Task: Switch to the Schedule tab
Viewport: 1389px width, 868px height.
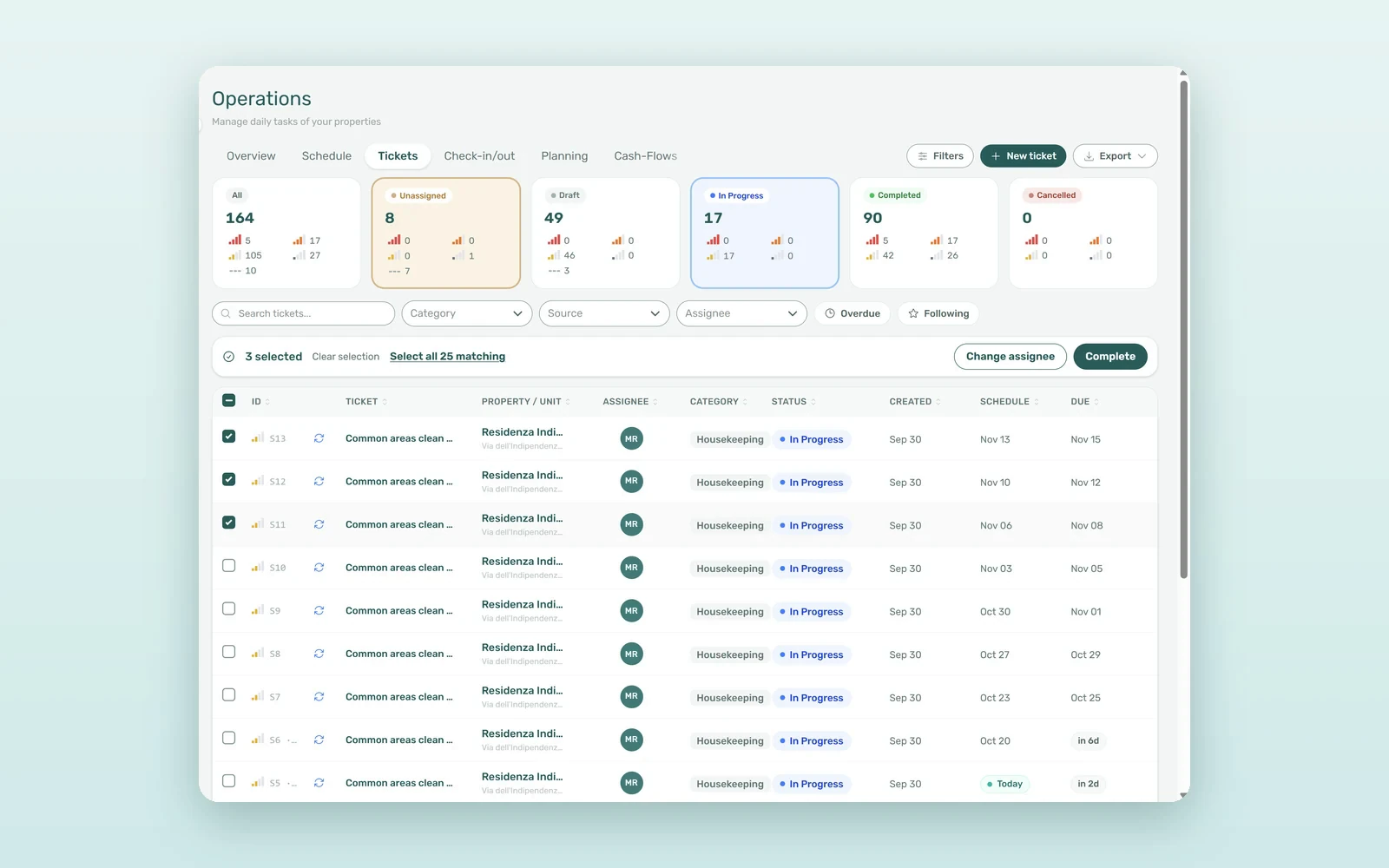Action: tap(326, 156)
